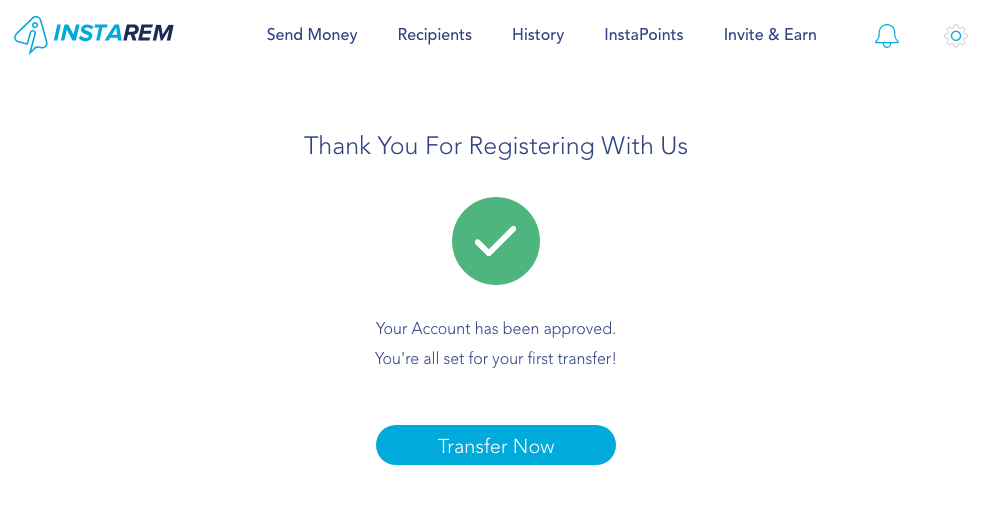Click the word "Earn" in the top navigation
The height and width of the screenshot is (525, 1001).
pyautogui.click(x=800, y=35)
